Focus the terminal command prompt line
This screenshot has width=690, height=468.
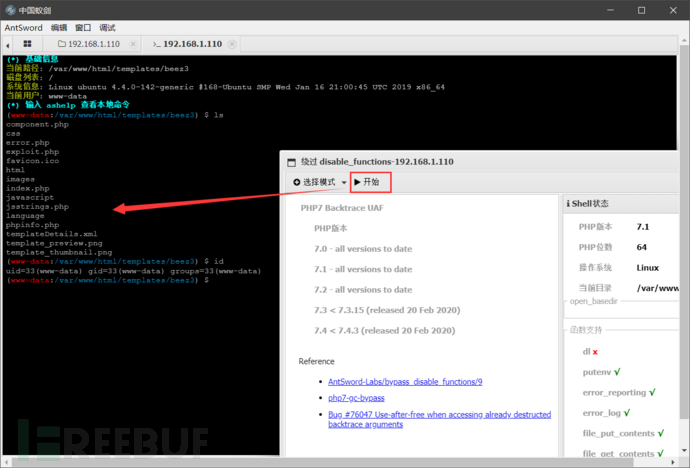coord(108,280)
